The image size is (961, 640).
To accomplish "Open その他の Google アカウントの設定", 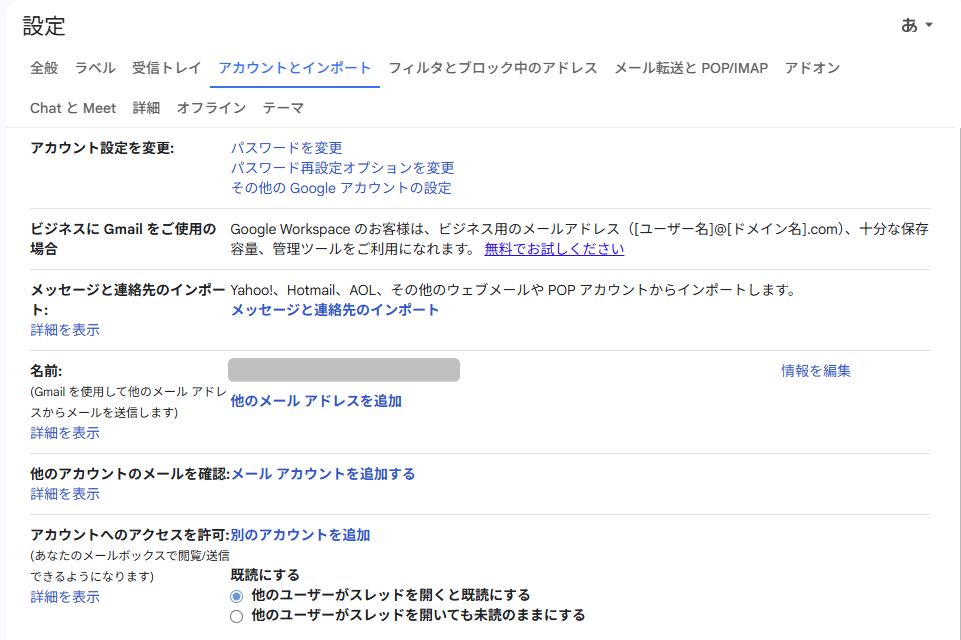I will [x=339, y=189].
